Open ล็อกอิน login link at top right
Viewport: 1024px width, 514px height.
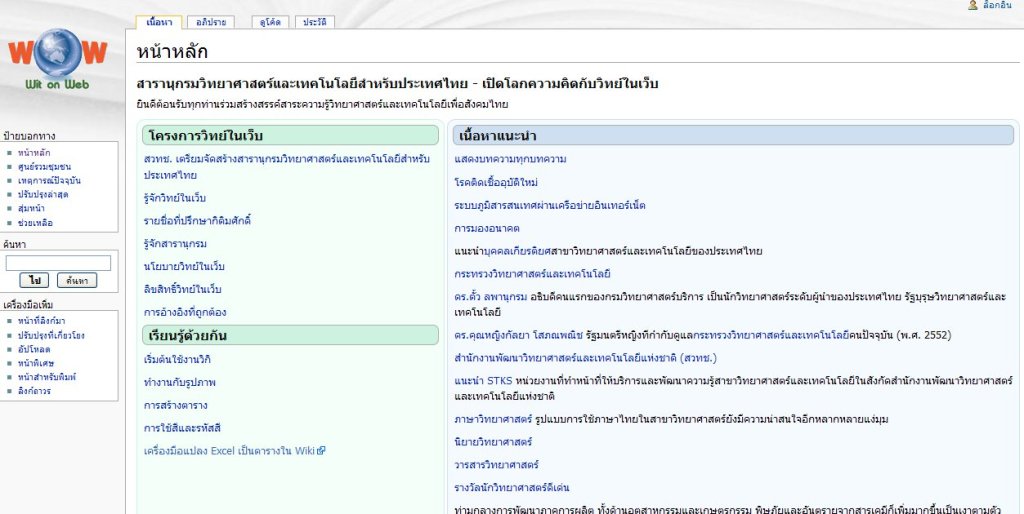pyautogui.click(x=997, y=6)
